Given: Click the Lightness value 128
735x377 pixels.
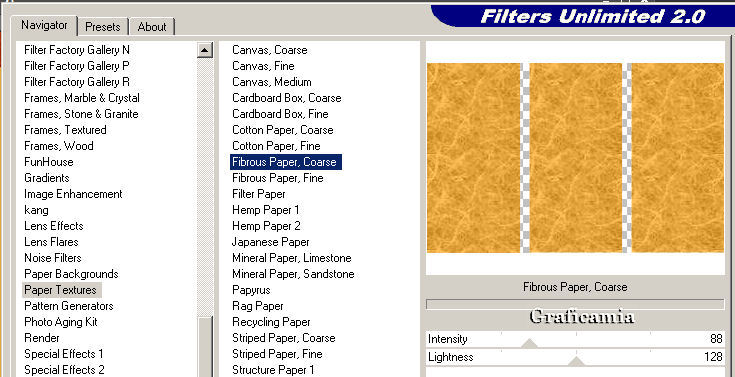Looking at the screenshot, I should [713, 356].
